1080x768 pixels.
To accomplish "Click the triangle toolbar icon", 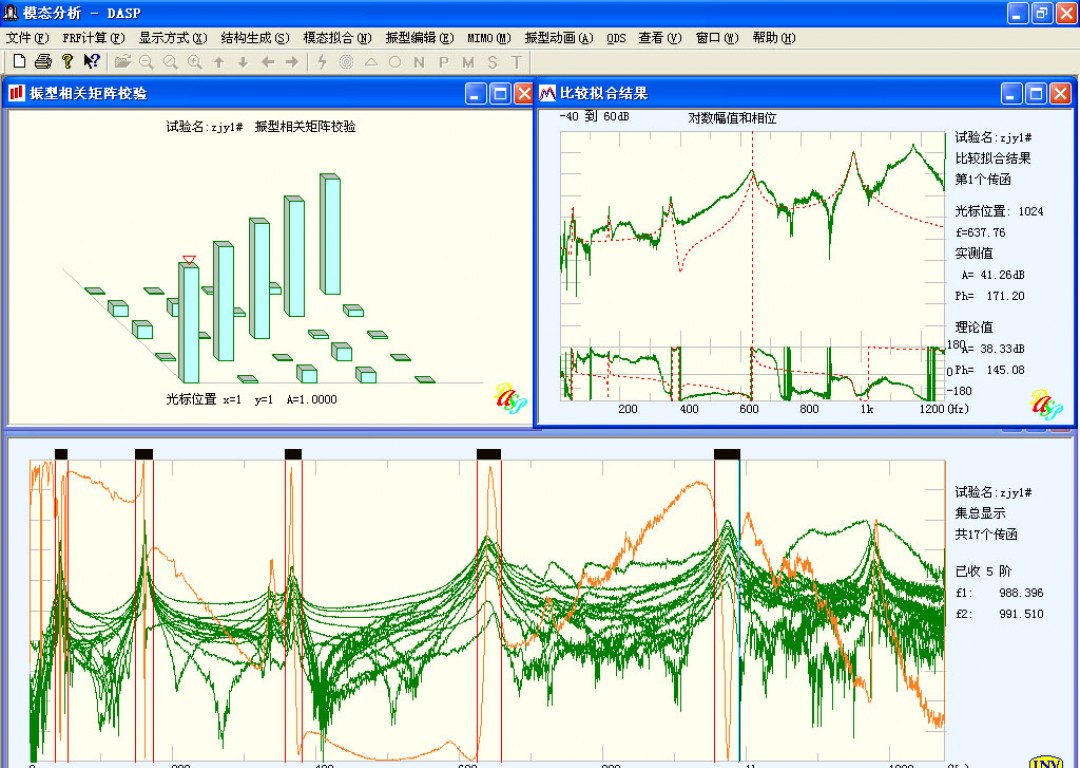I will 371,62.
